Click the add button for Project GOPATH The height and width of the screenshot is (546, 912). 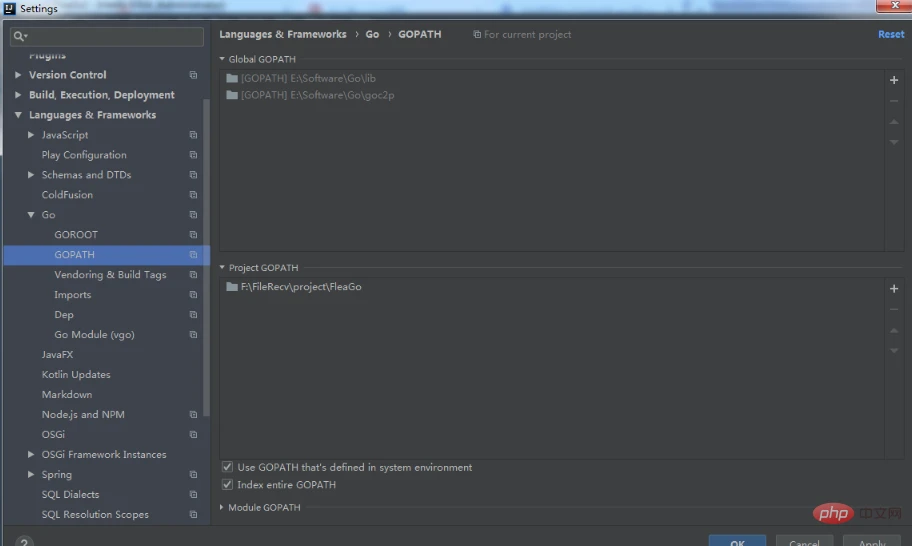(894, 288)
